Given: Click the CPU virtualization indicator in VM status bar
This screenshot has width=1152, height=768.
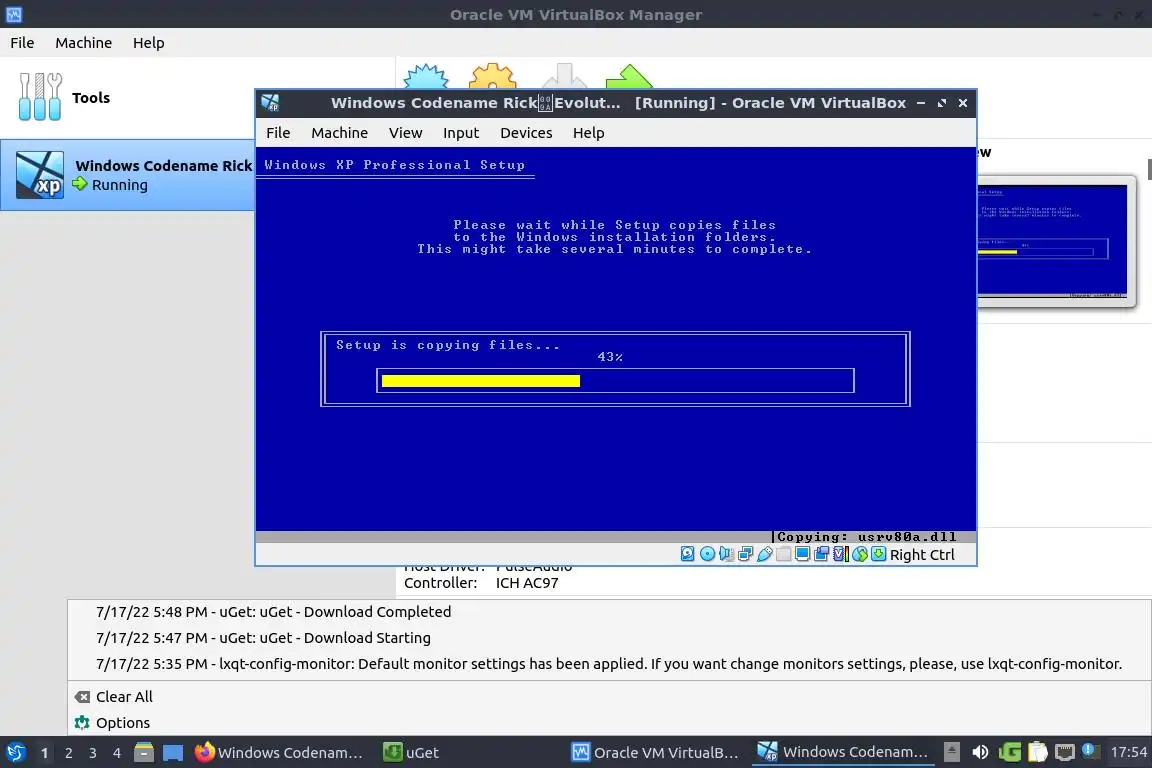Looking at the screenshot, I should point(840,554).
